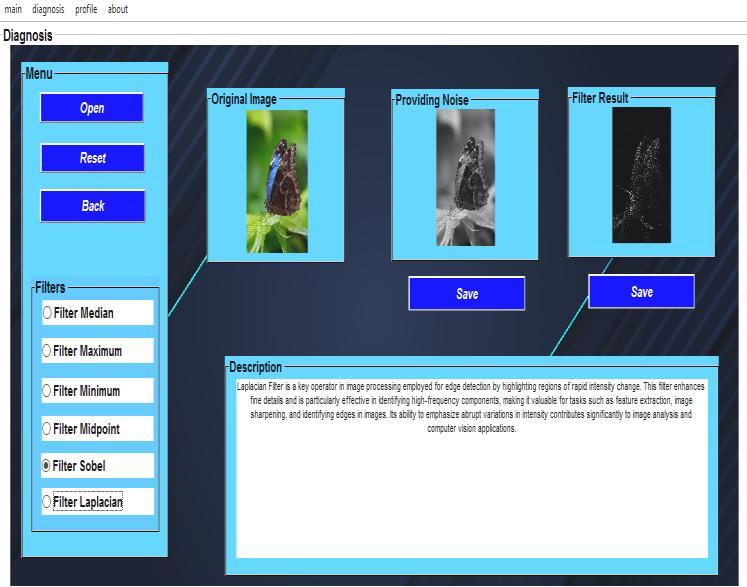This screenshot has width=747, height=587.
Task: Open the main menu item
Action: (x=13, y=9)
